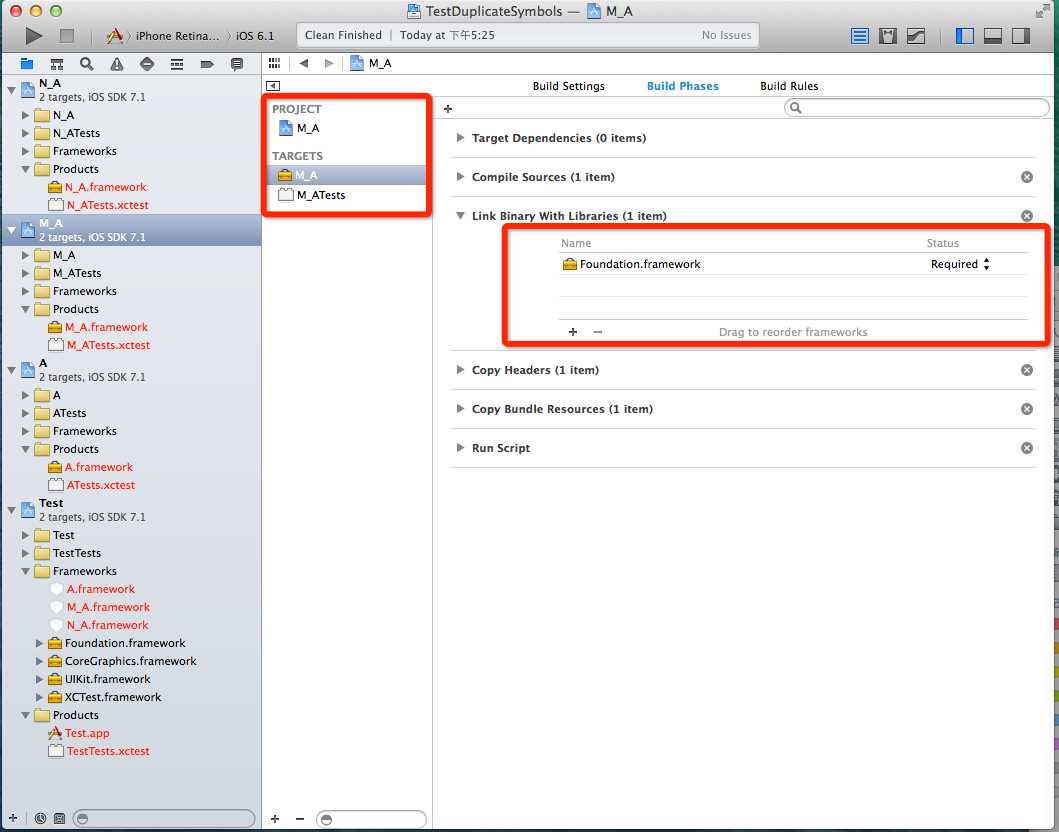
Task: Remove the Link Binary With Libraries phase
Action: point(1027,216)
